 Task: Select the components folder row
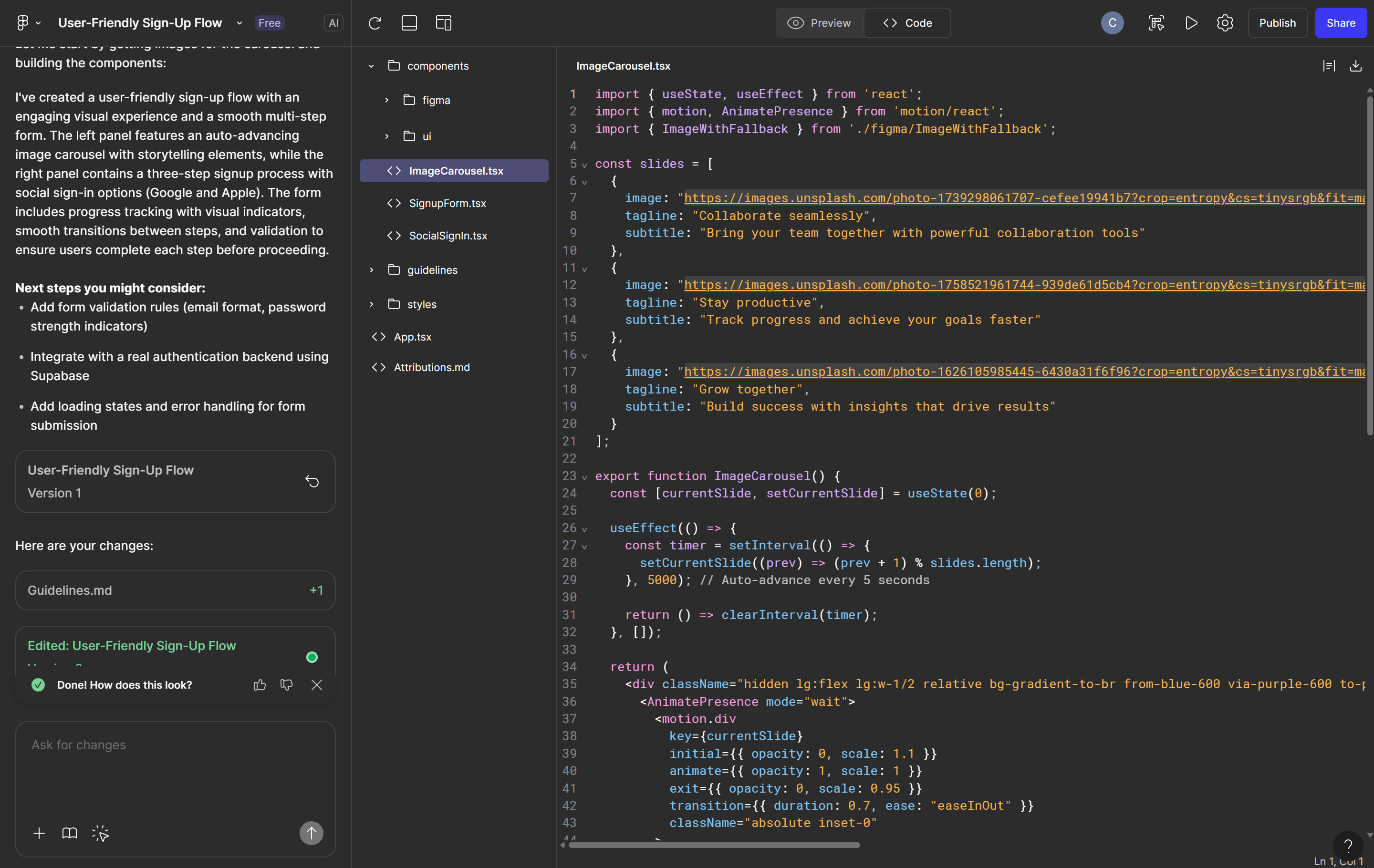point(454,66)
